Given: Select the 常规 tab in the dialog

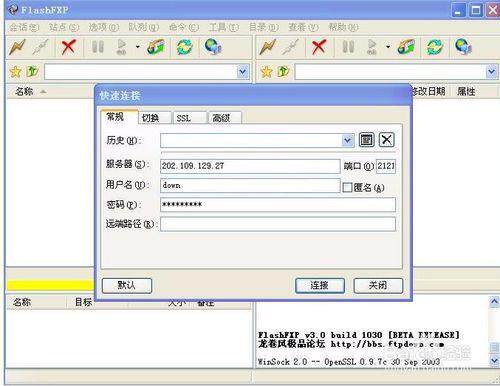Looking at the screenshot, I should 119,117.
